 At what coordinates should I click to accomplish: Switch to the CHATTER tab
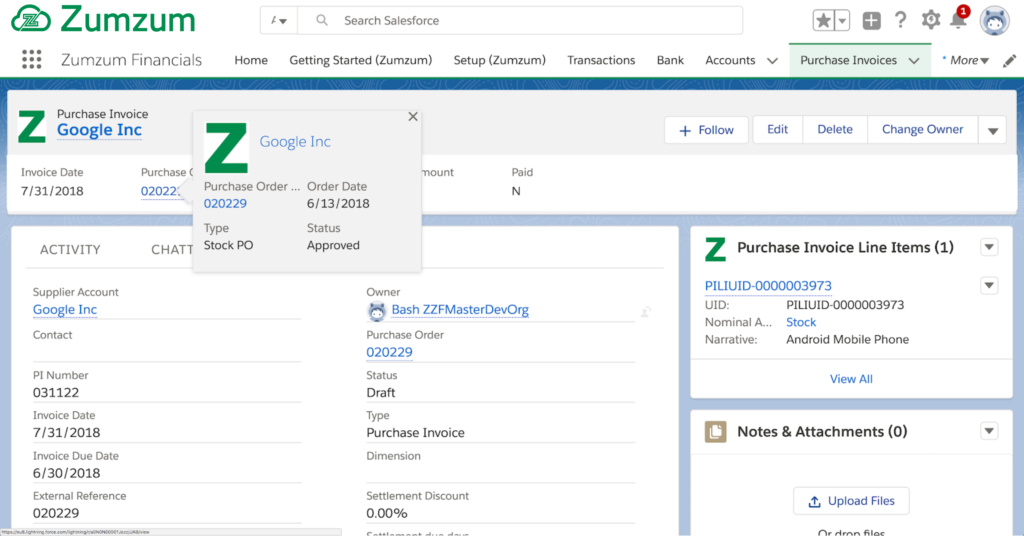tap(172, 249)
